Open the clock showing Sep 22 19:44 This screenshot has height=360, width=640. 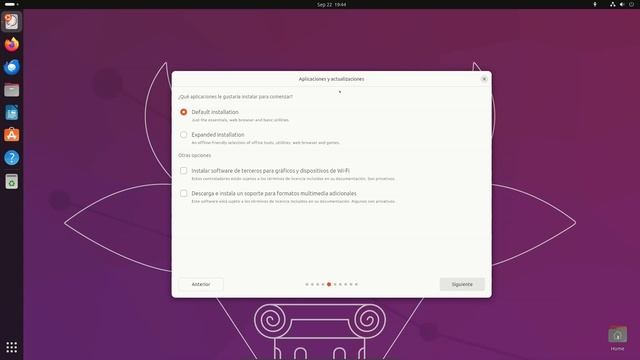click(x=331, y=4)
